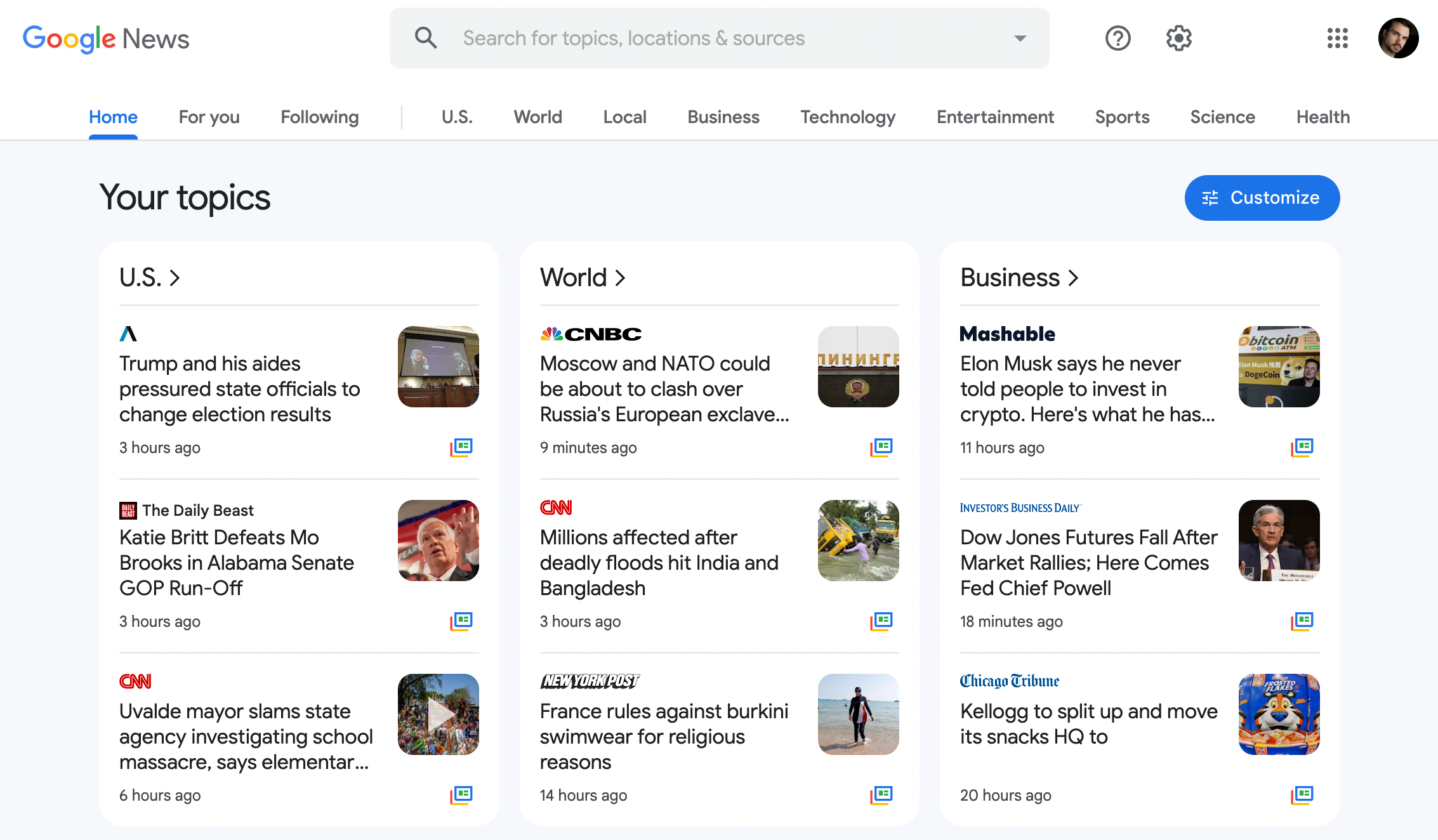
Task: Click the Google News search icon
Action: [x=425, y=38]
